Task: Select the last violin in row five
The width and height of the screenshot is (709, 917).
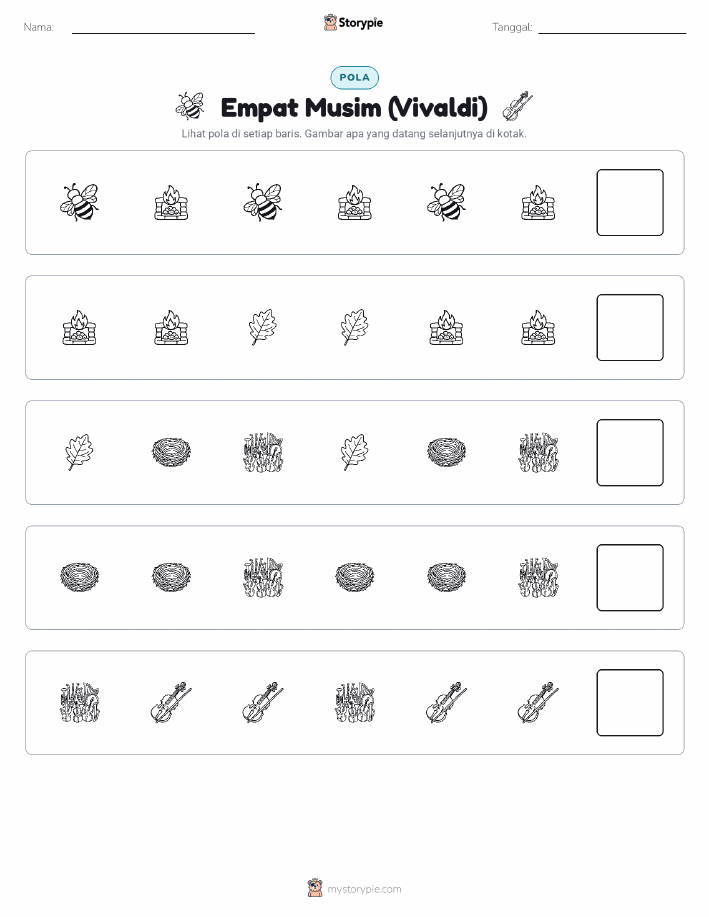Action: [x=538, y=702]
